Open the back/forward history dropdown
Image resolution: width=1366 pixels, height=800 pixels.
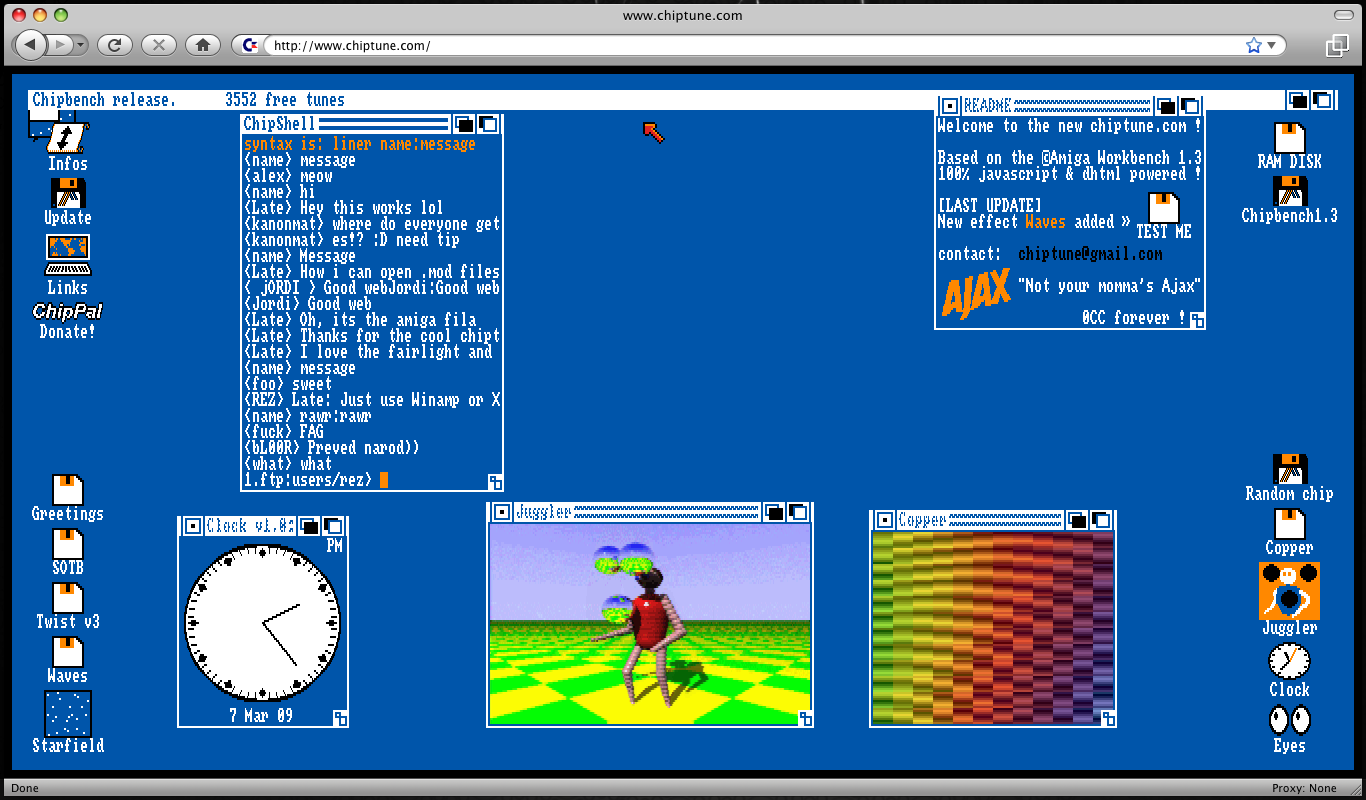point(80,45)
